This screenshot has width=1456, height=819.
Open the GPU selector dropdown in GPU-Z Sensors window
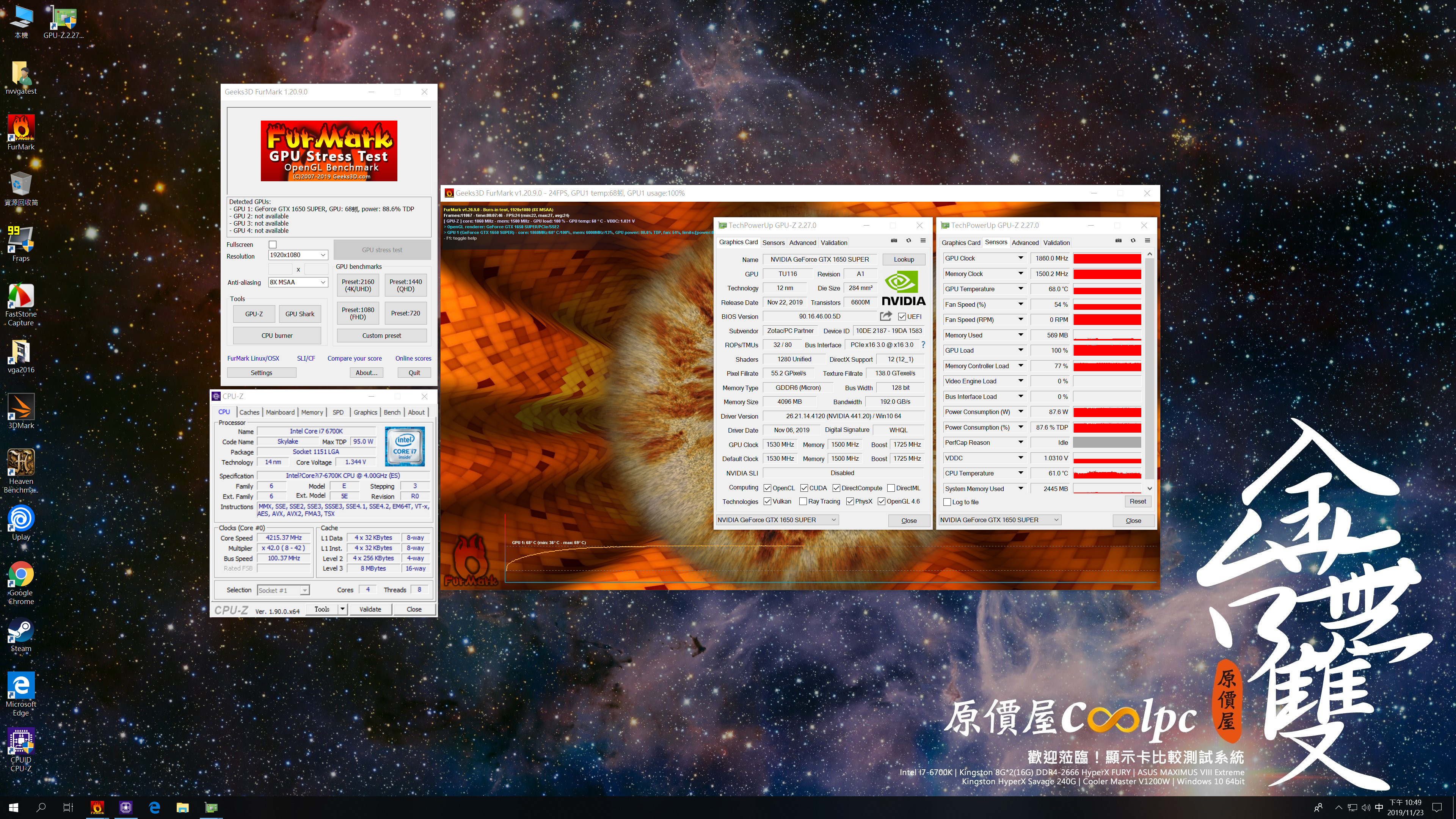click(1000, 519)
